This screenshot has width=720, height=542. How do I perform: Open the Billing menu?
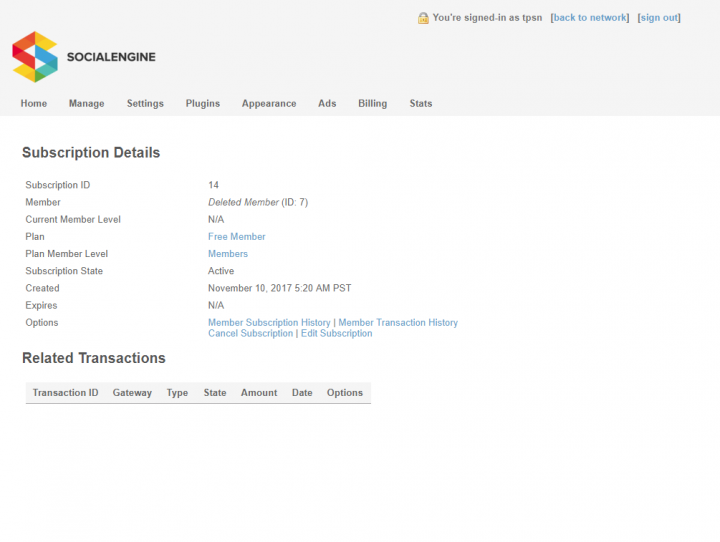tap(372, 103)
